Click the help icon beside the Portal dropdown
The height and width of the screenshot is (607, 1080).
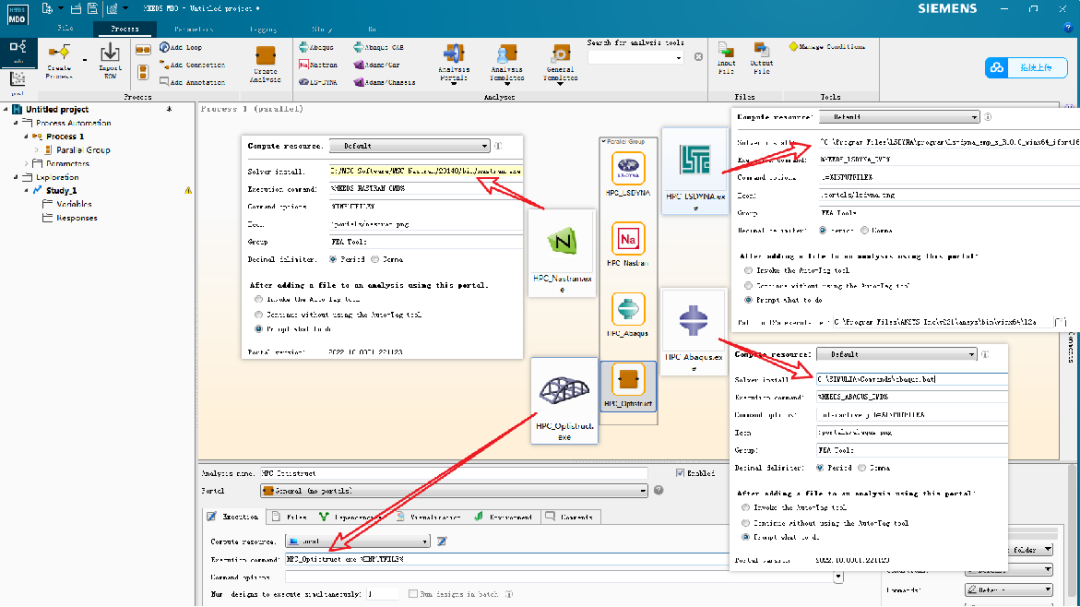click(658, 491)
